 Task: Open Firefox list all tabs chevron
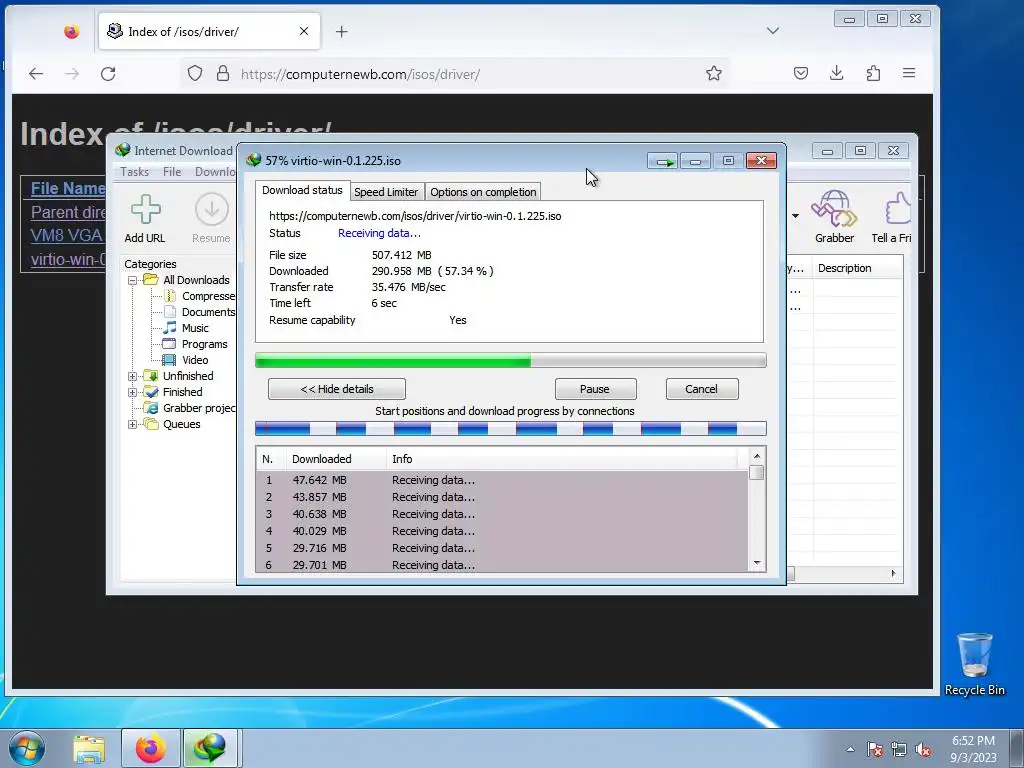pos(773,31)
